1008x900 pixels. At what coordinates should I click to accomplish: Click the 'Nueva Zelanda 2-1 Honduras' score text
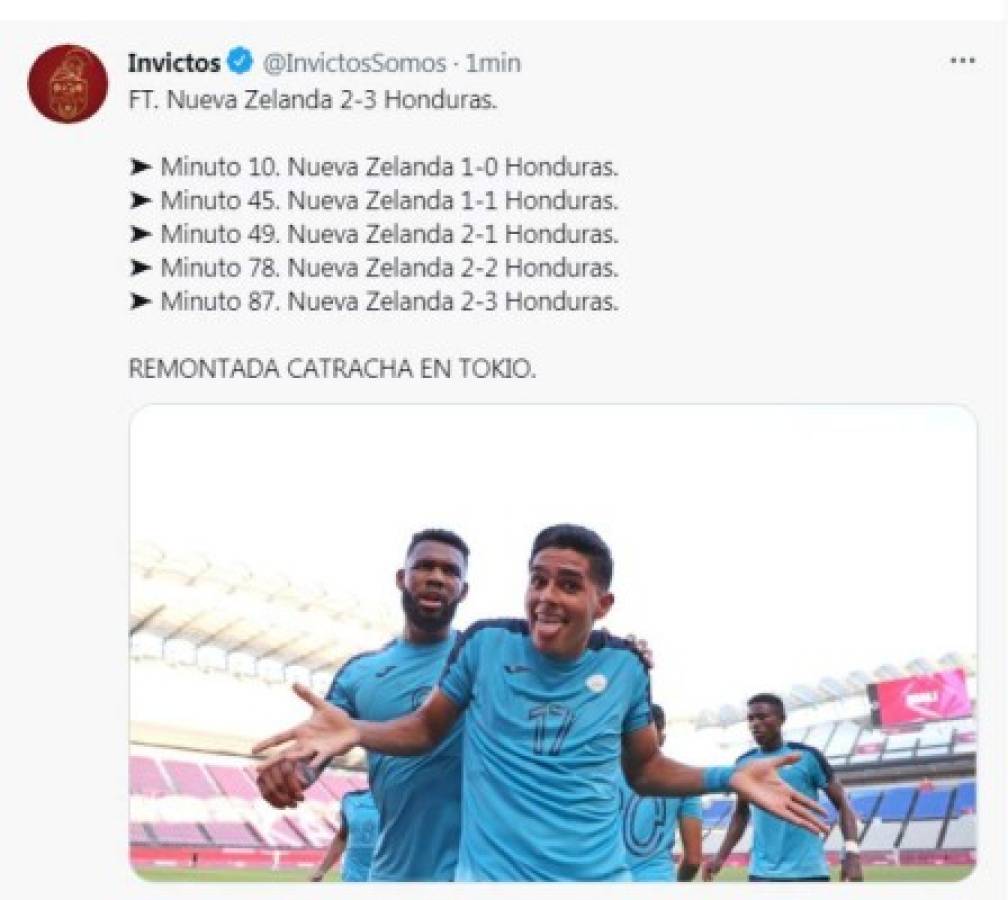tap(452, 235)
